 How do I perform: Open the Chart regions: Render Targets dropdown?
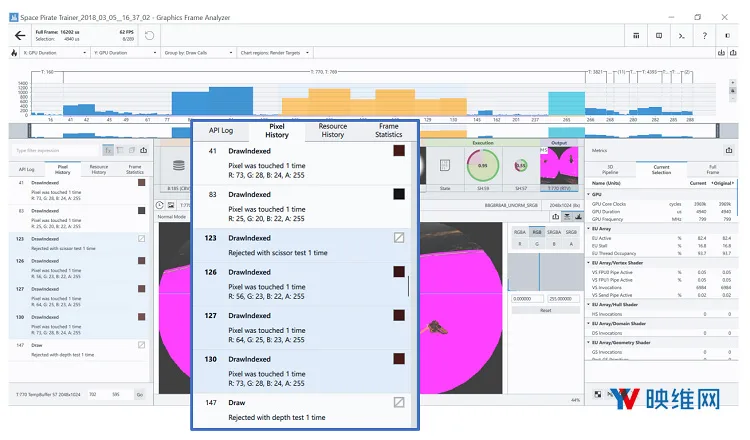tap(275, 53)
